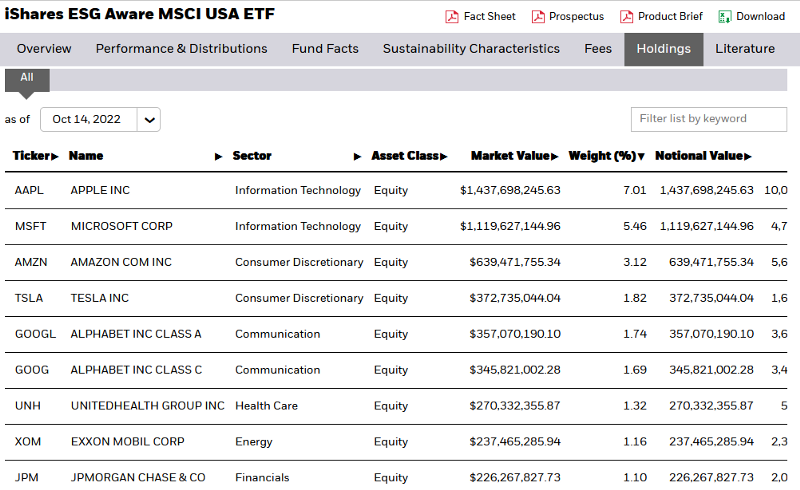Click the Prospectus PDF icon

click(x=538, y=17)
